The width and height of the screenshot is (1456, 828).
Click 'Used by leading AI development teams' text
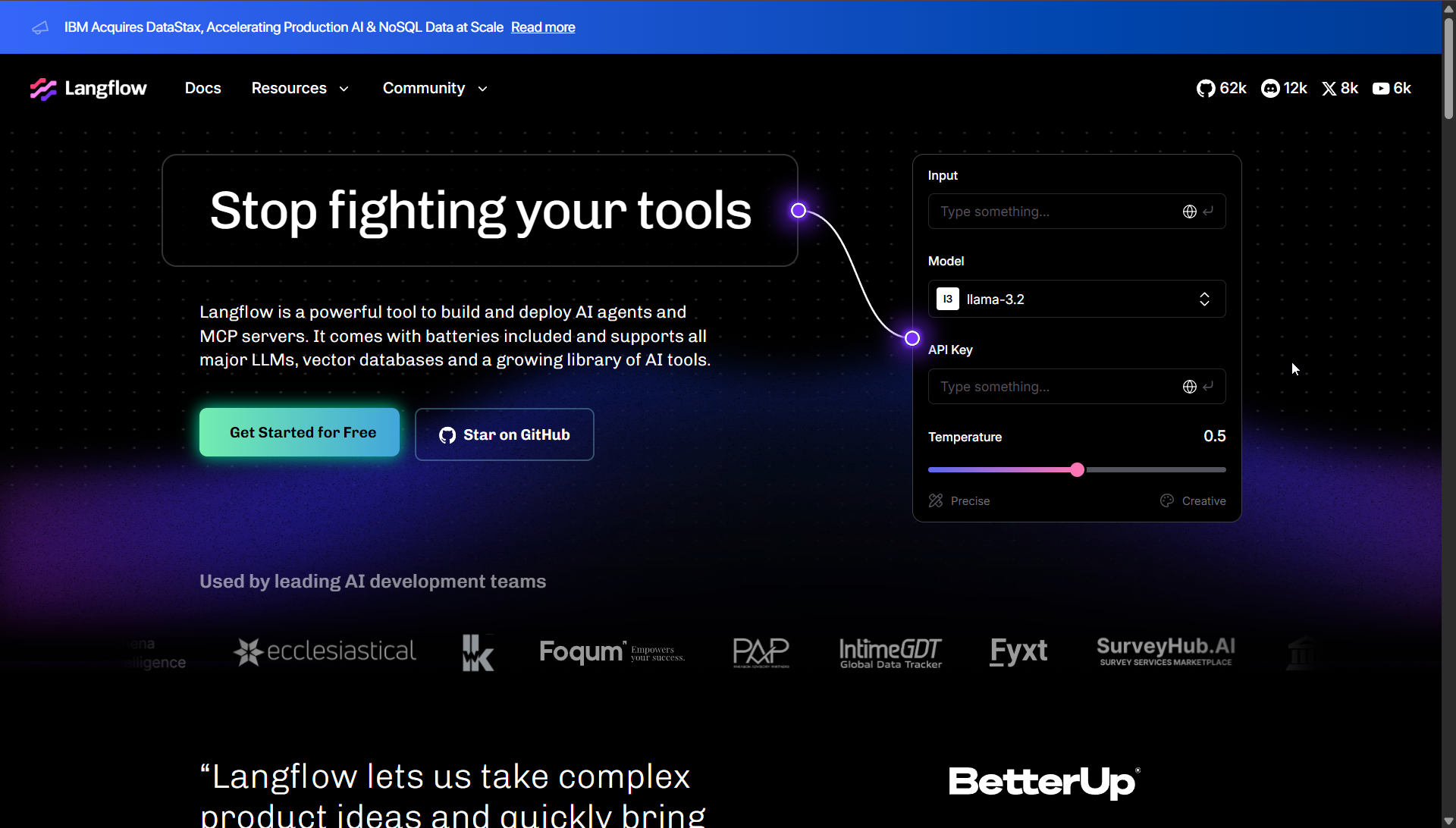click(372, 582)
